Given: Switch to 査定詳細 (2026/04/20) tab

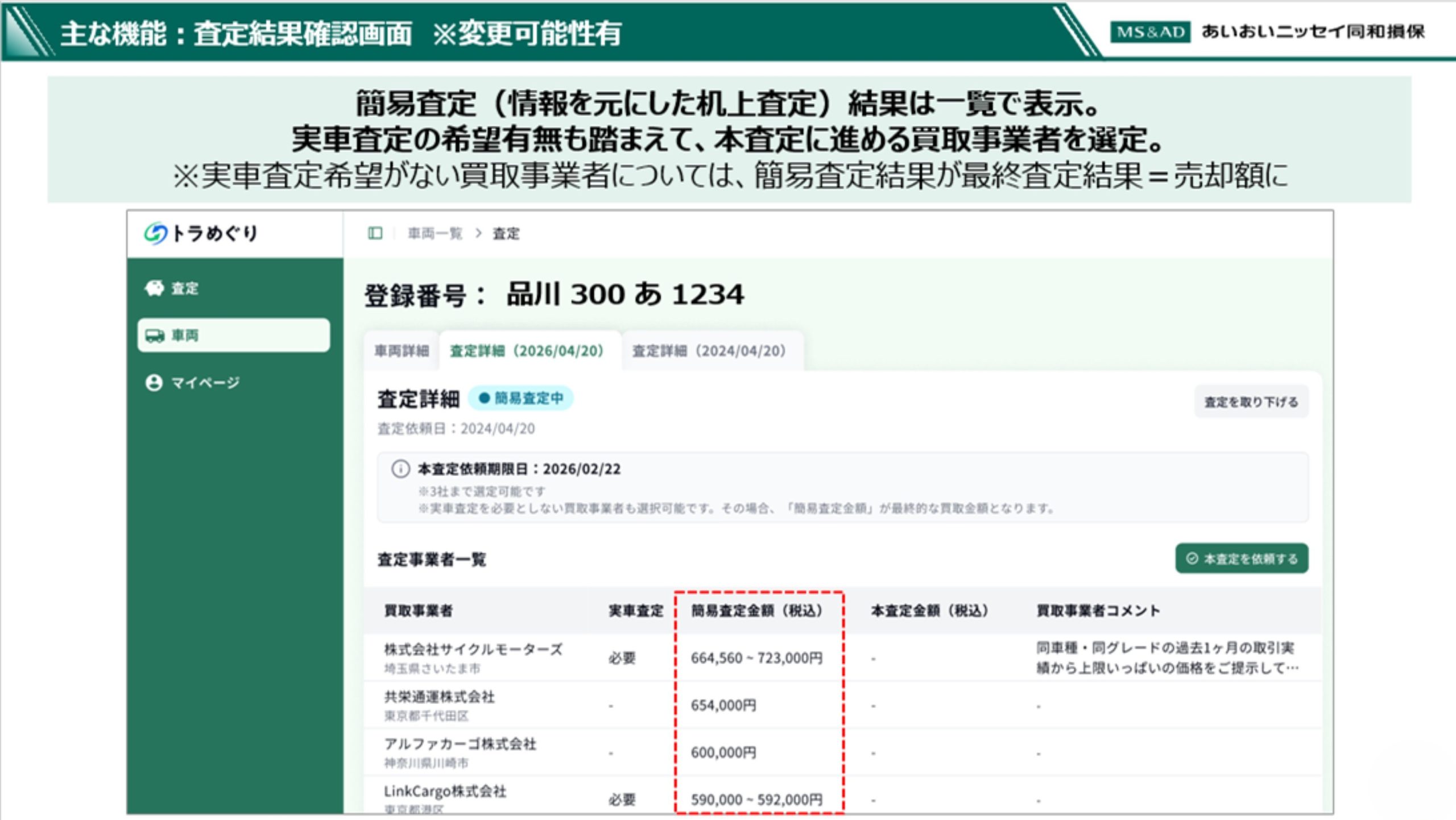Looking at the screenshot, I should pos(527,351).
